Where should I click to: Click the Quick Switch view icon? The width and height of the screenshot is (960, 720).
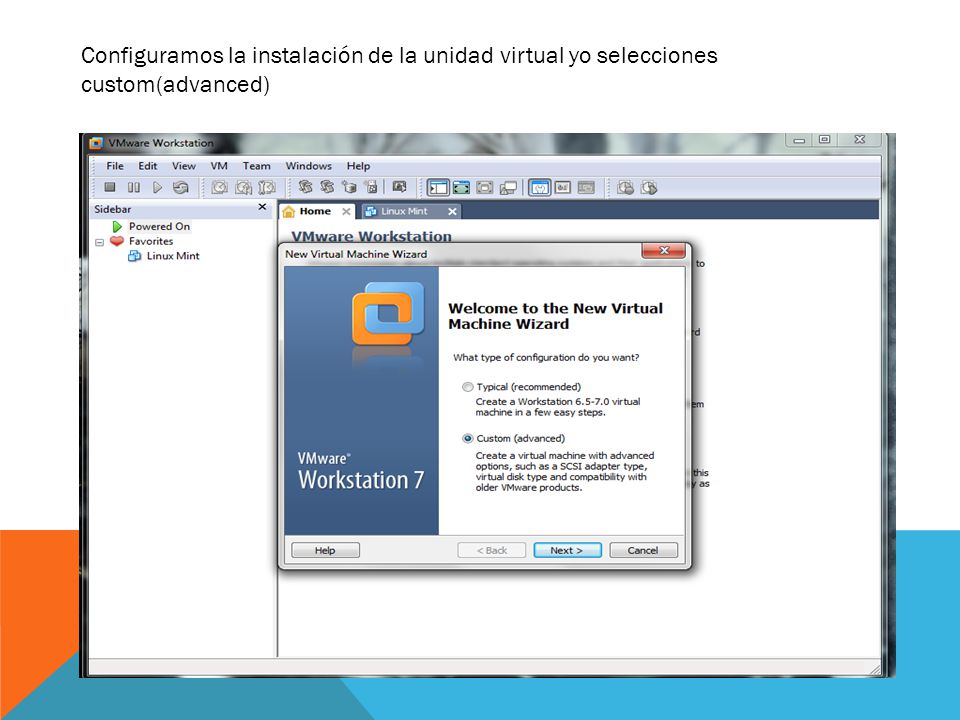click(462, 187)
